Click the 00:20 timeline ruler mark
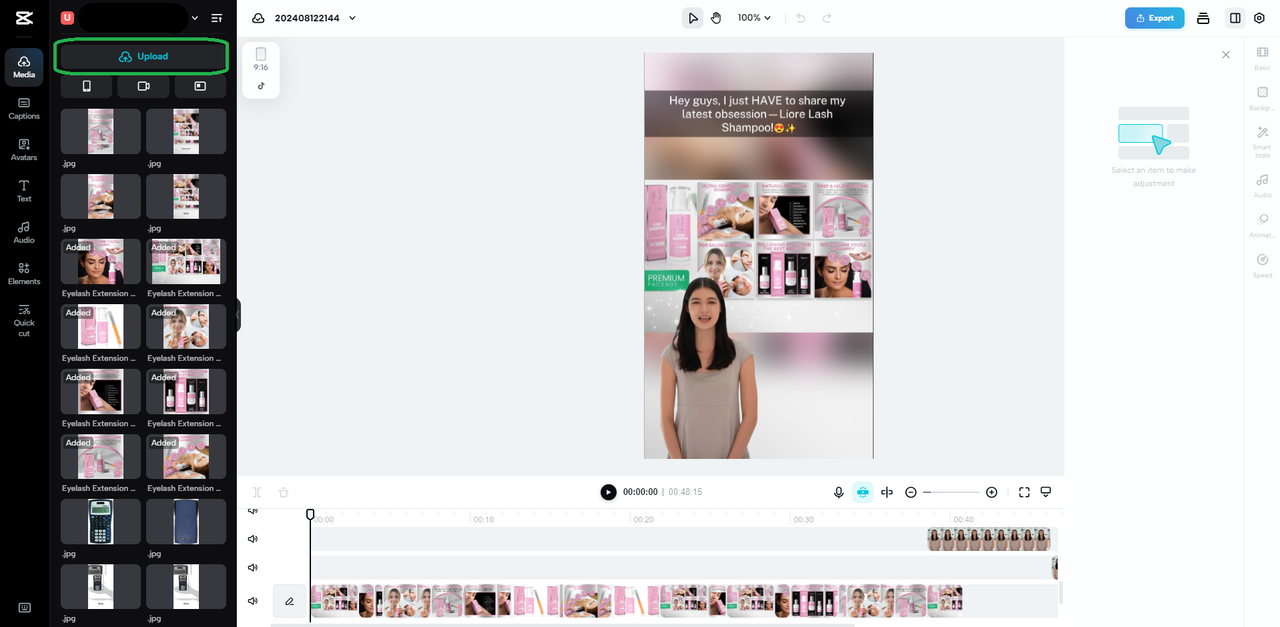The width and height of the screenshot is (1280, 627). click(x=643, y=519)
